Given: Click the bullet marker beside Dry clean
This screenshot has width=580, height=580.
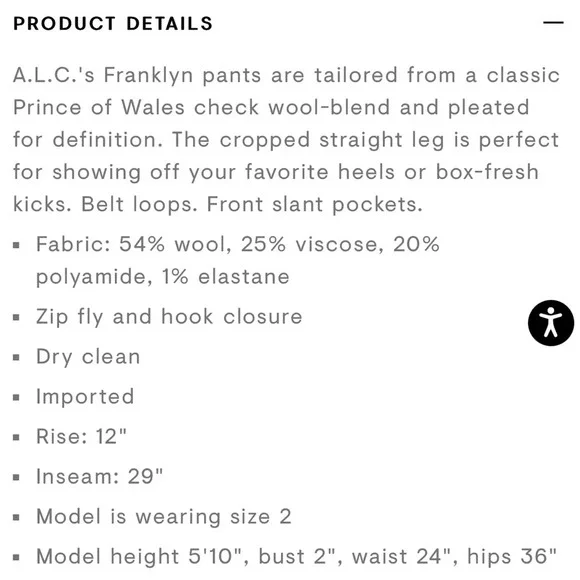Looking at the screenshot, I should click(x=16, y=357).
